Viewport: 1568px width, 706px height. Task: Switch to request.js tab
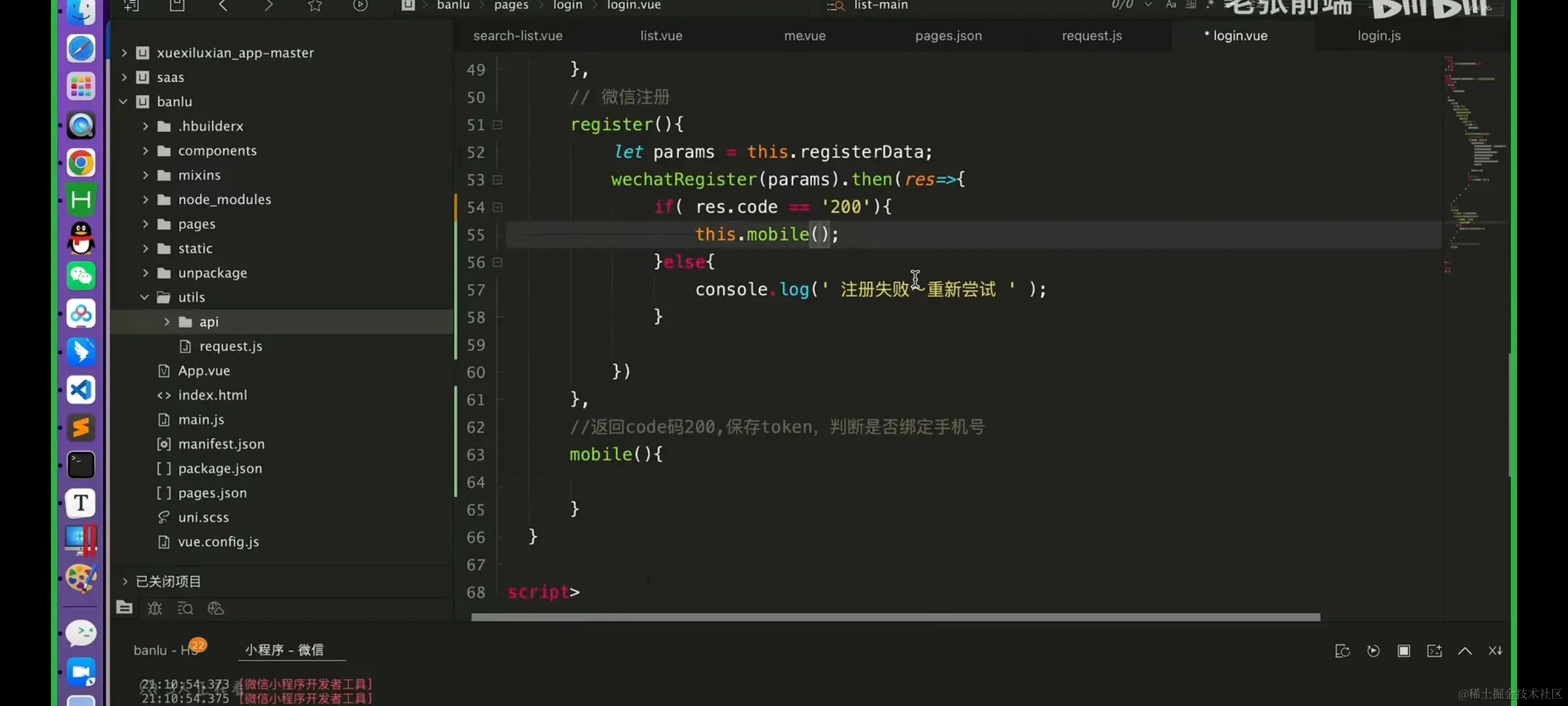(x=1092, y=36)
